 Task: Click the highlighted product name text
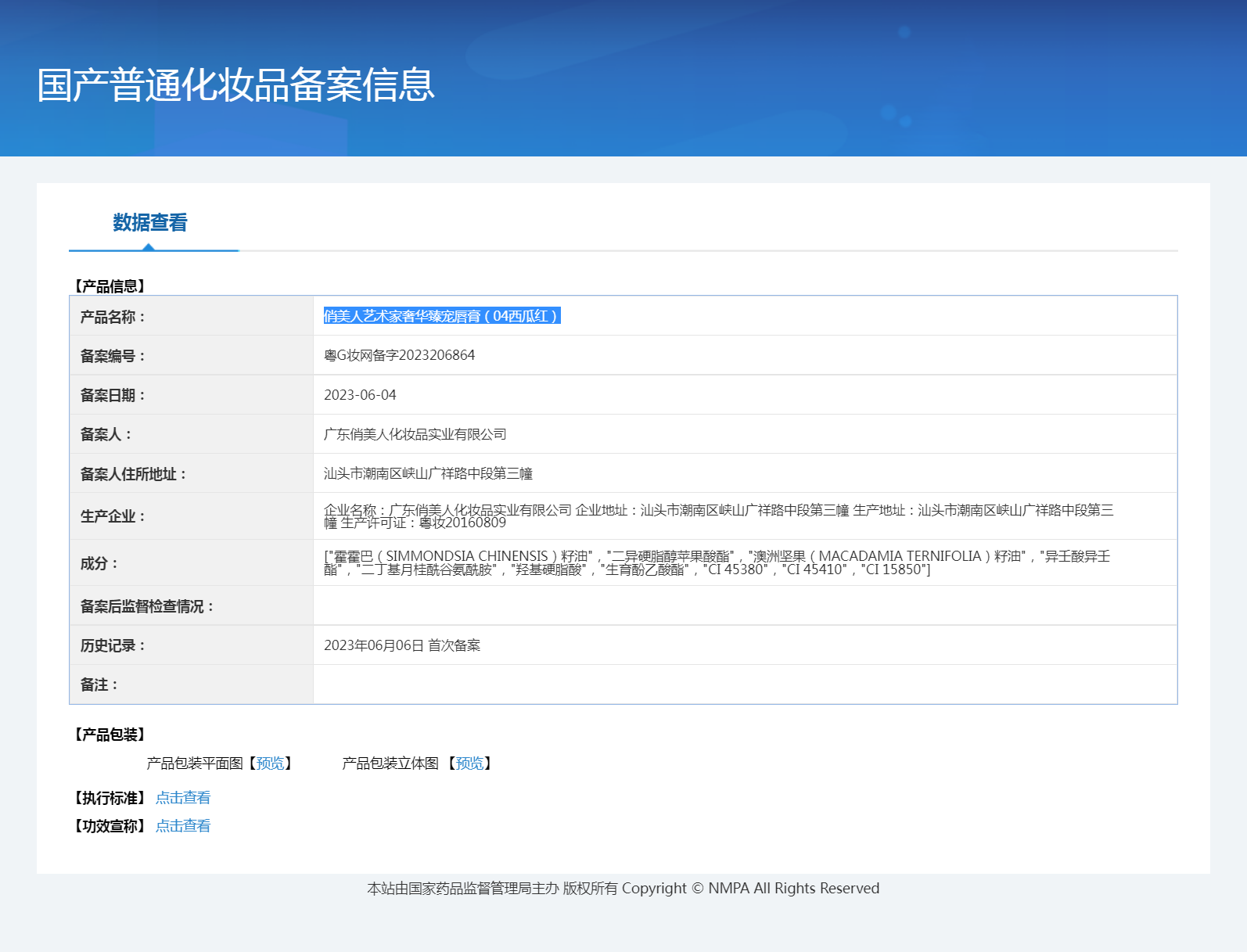pyautogui.click(x=441, y=316)
